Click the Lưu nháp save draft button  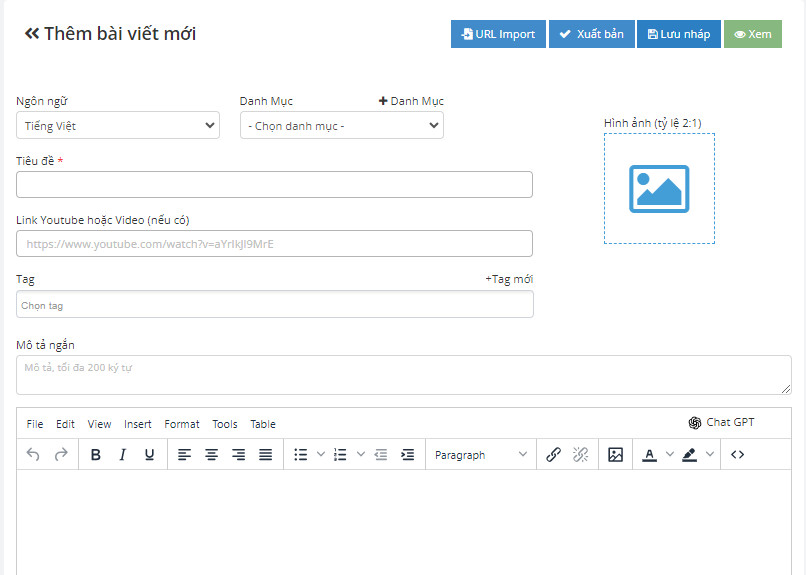click(679, 34)
